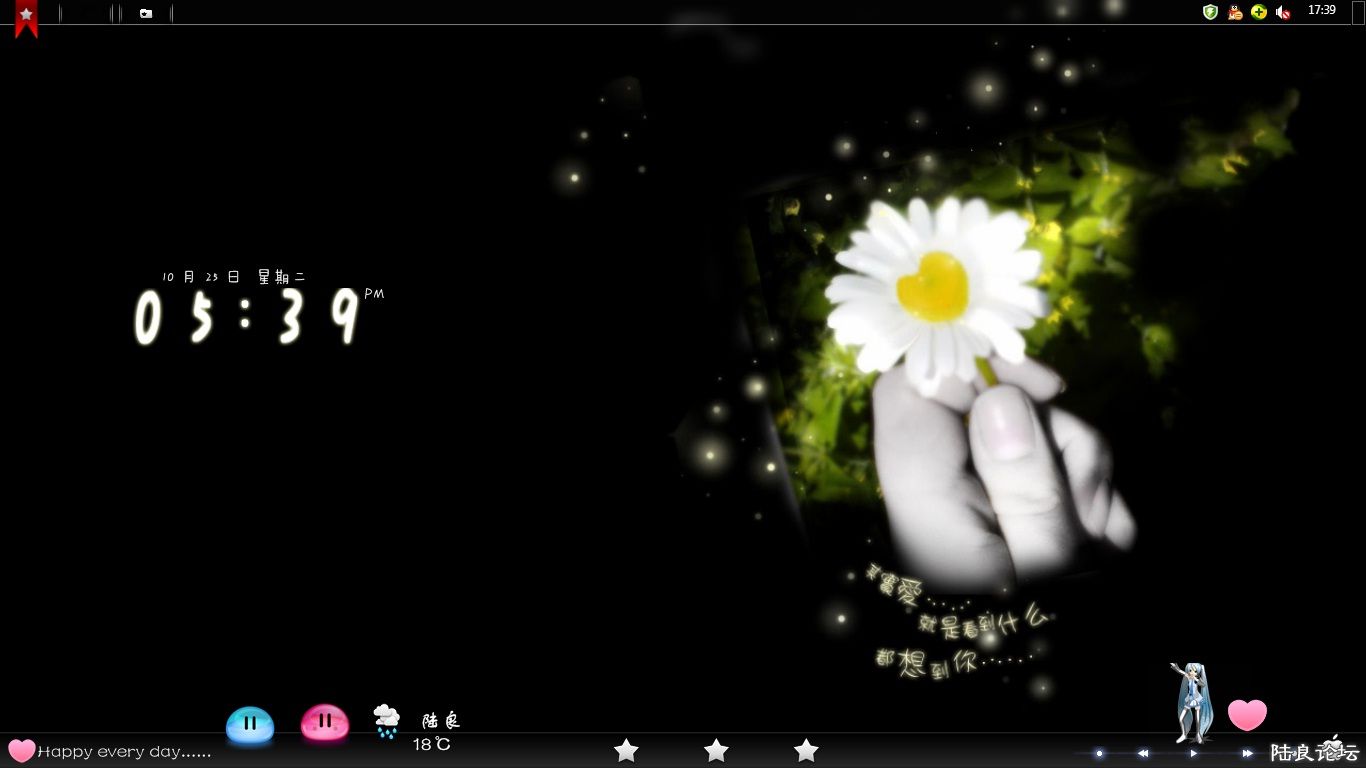Open the star folder in the top bar
The height and width of the screenshot is (768, 1366).
pos(146,13)
